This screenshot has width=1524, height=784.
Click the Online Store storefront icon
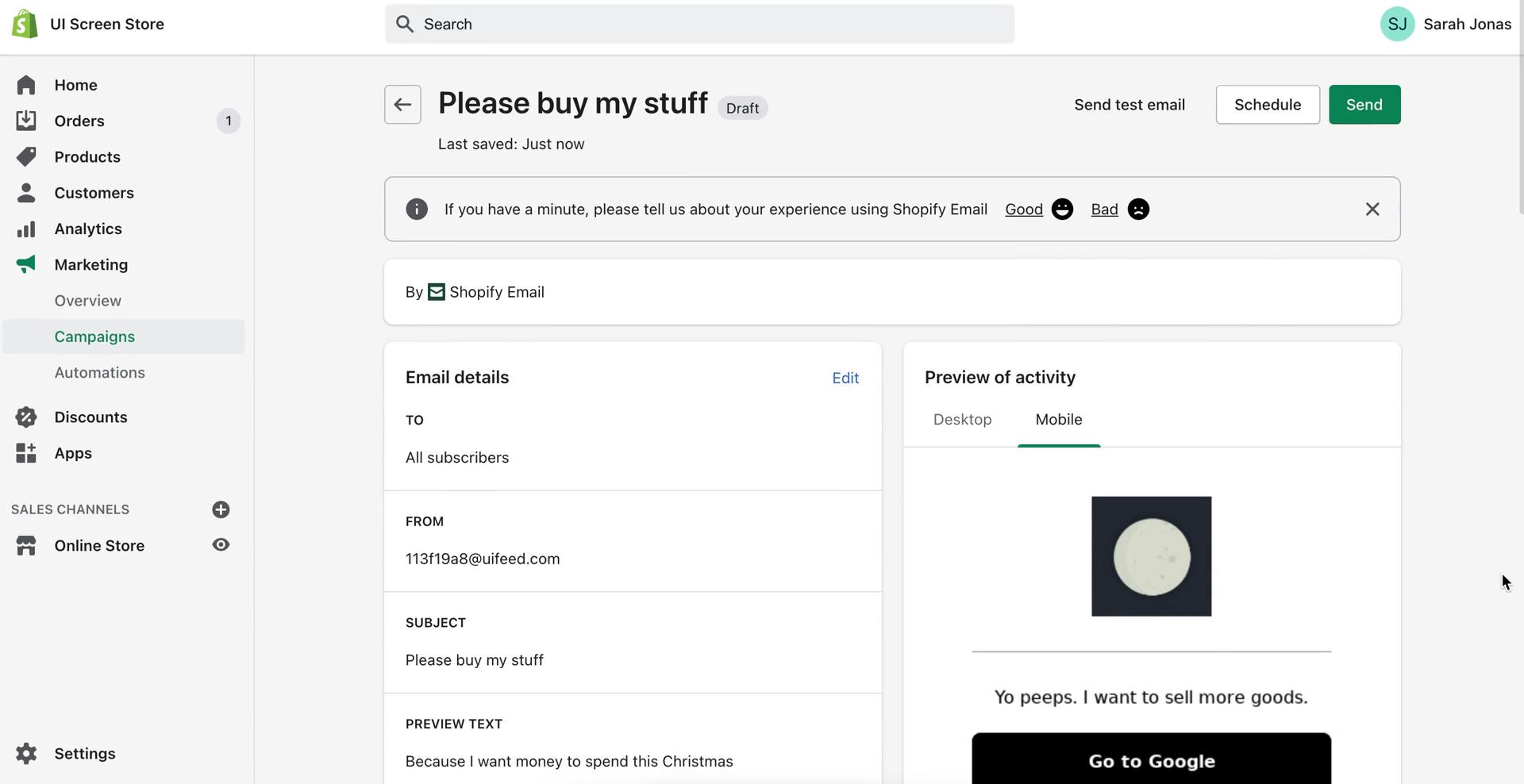[x=26, y=545]
